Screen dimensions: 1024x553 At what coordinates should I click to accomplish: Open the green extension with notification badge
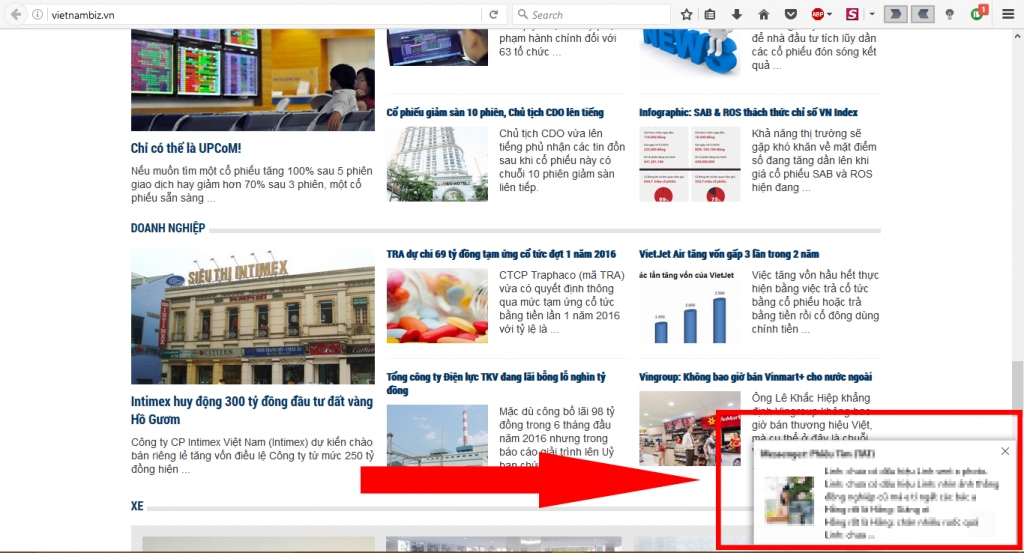pyautogui.click(x=978, y=14)
